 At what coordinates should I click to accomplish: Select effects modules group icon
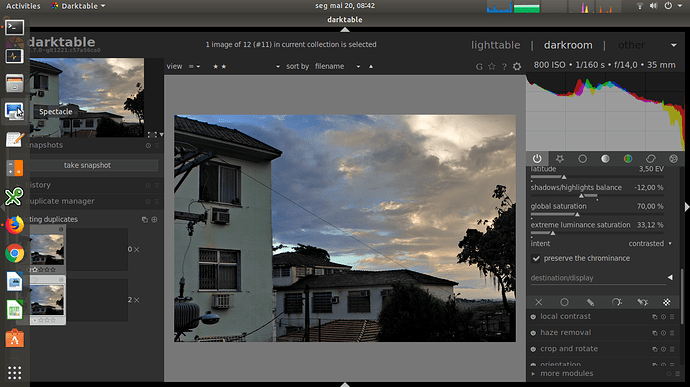point(673,158)
